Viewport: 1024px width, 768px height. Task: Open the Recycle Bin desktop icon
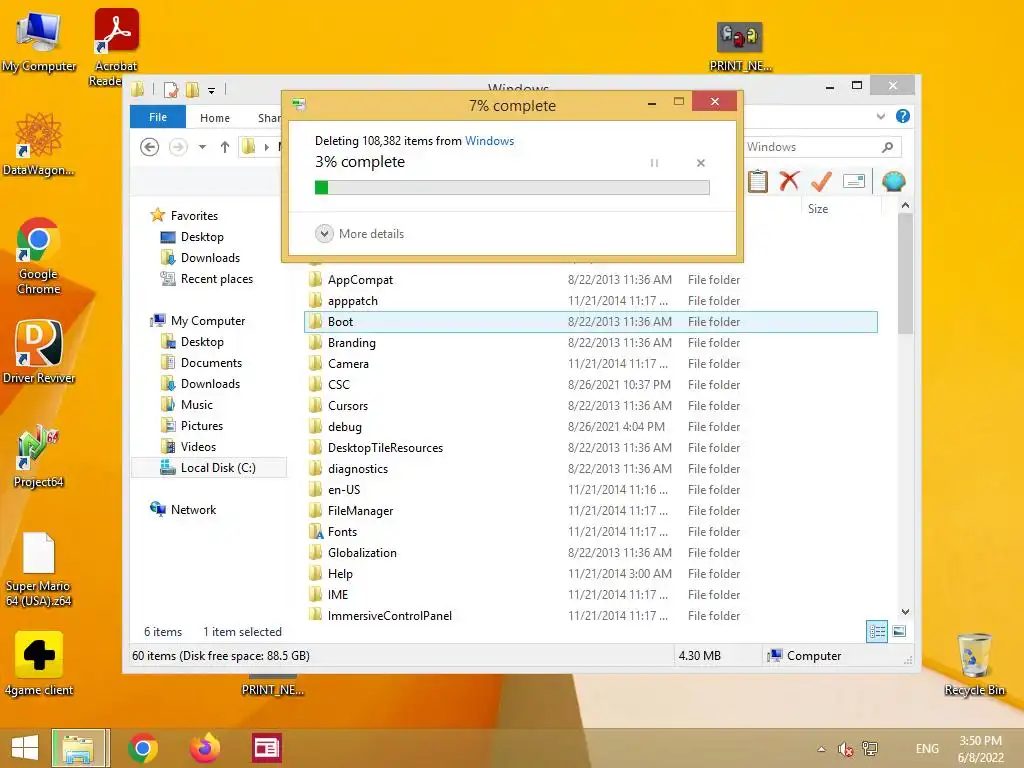click(974, 664)
